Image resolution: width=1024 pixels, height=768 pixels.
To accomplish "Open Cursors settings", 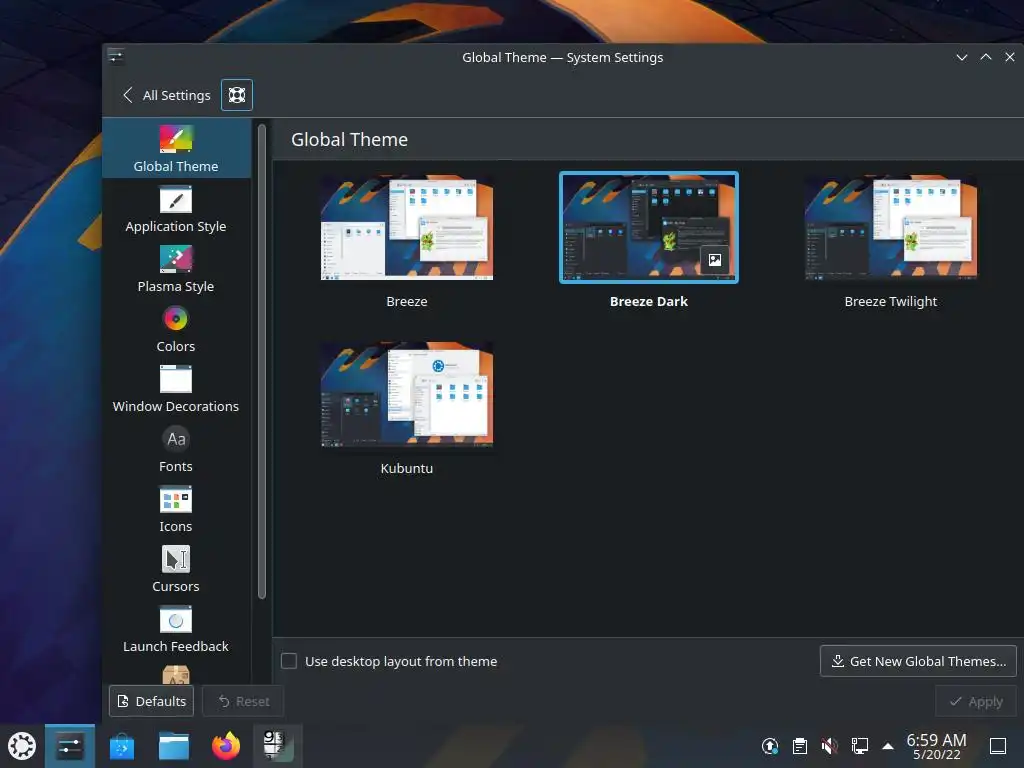I will click(x=176, y=569).
